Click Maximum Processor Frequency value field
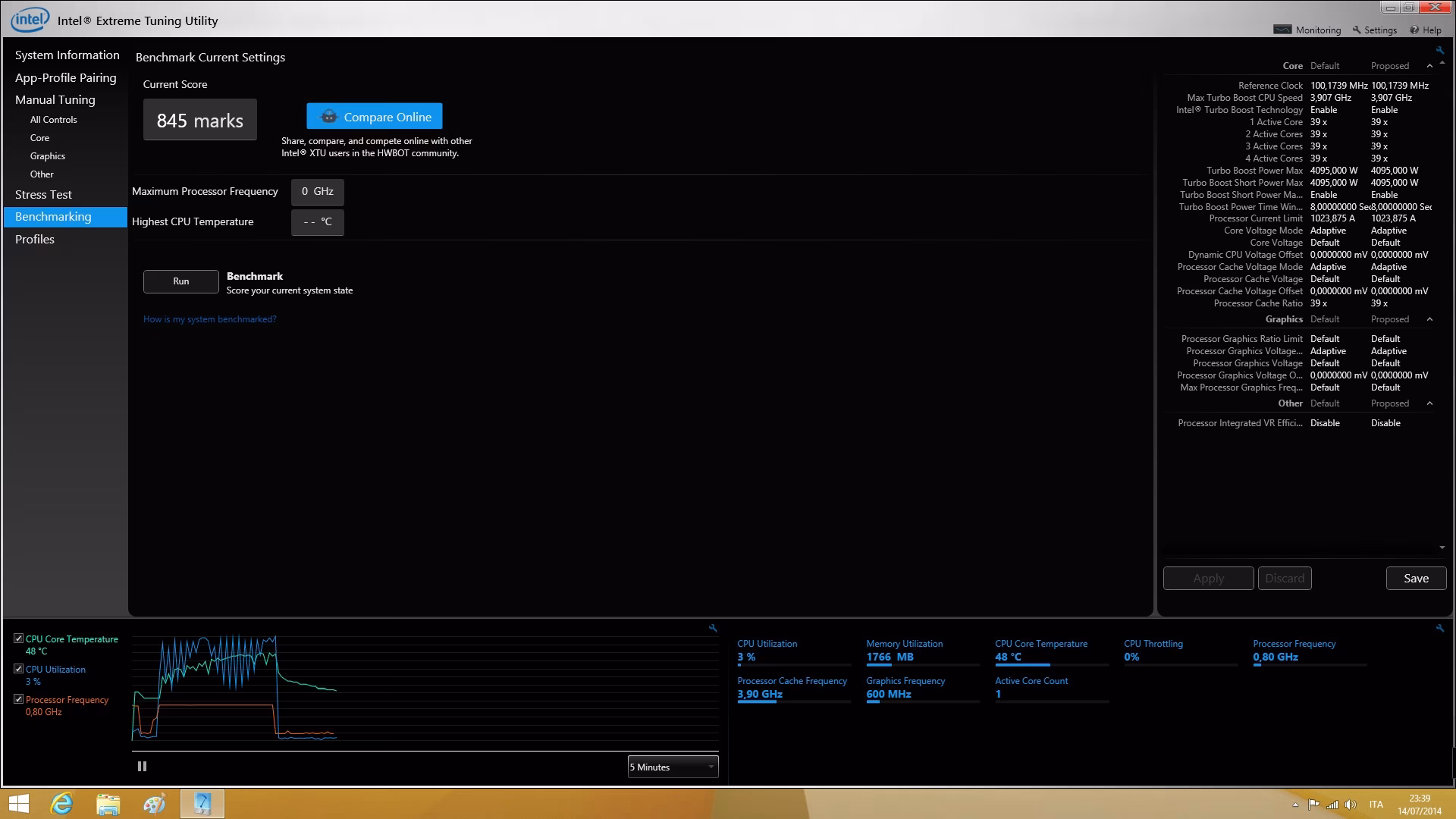Screen dimensions: 1456x819 (318, 192)
